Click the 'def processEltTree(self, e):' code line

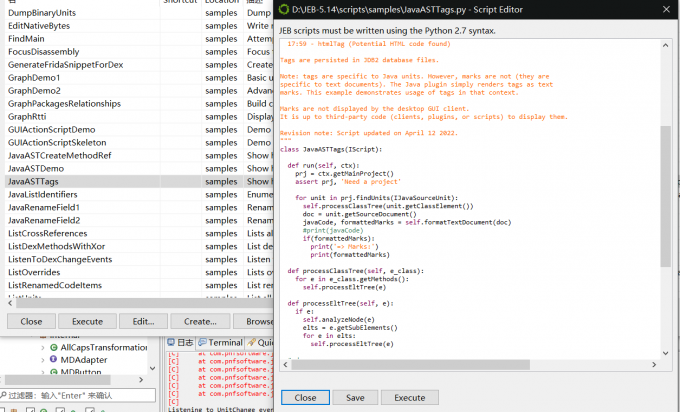pyautogui.click(x=340, y=303)
